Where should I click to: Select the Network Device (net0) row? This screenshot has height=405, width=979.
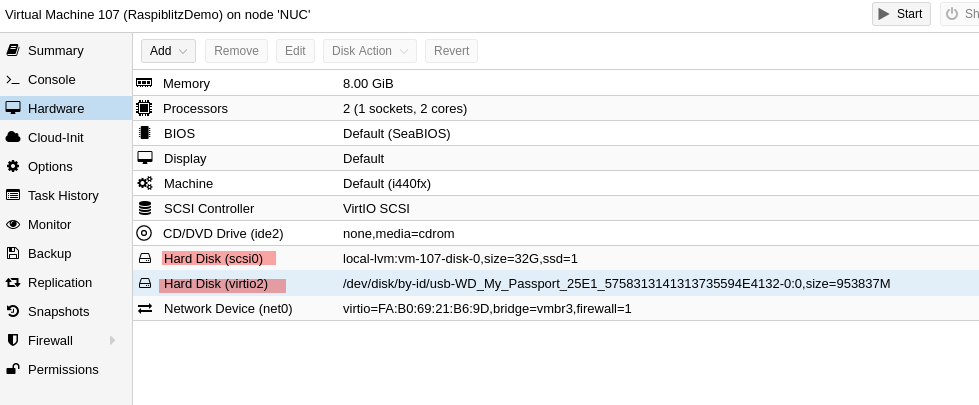[556, 308]
